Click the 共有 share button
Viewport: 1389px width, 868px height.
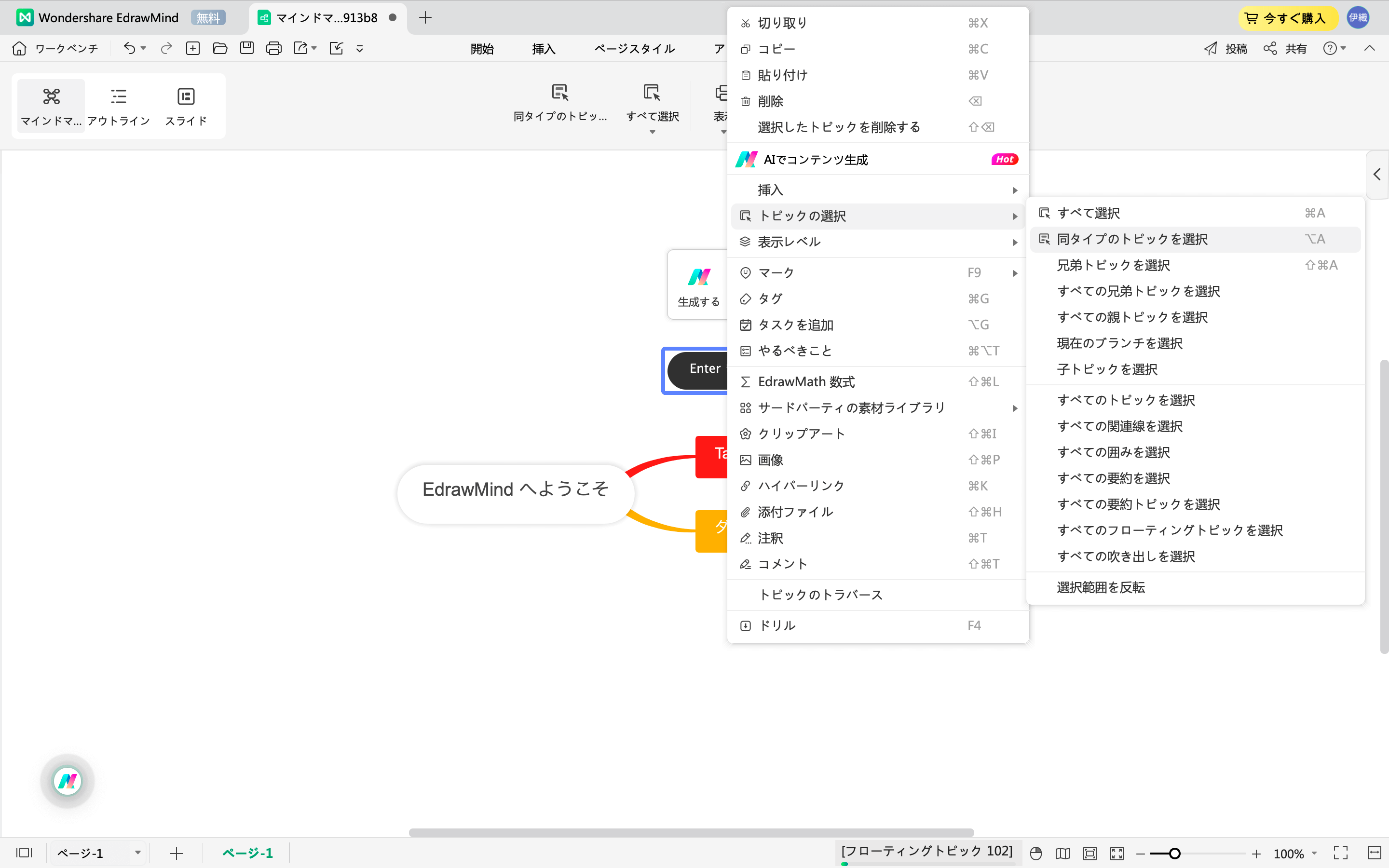pos(1285,48)
